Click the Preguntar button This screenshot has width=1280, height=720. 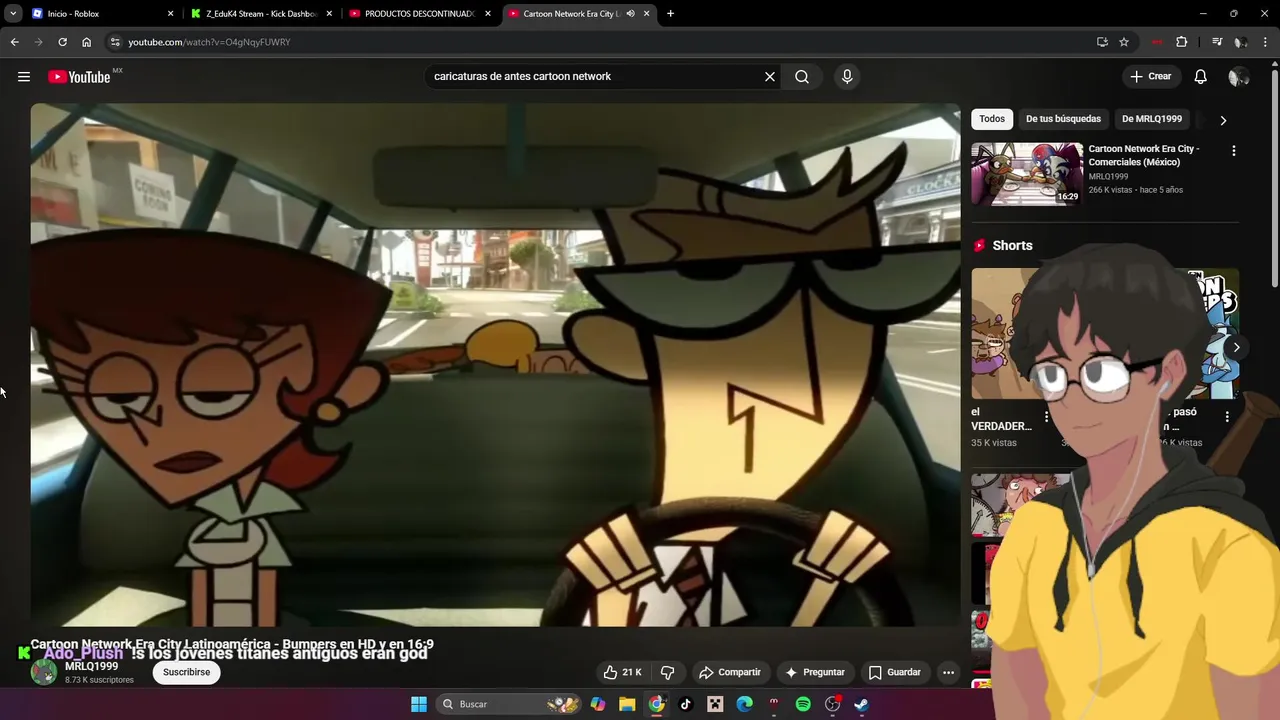[x=815, y=672]
